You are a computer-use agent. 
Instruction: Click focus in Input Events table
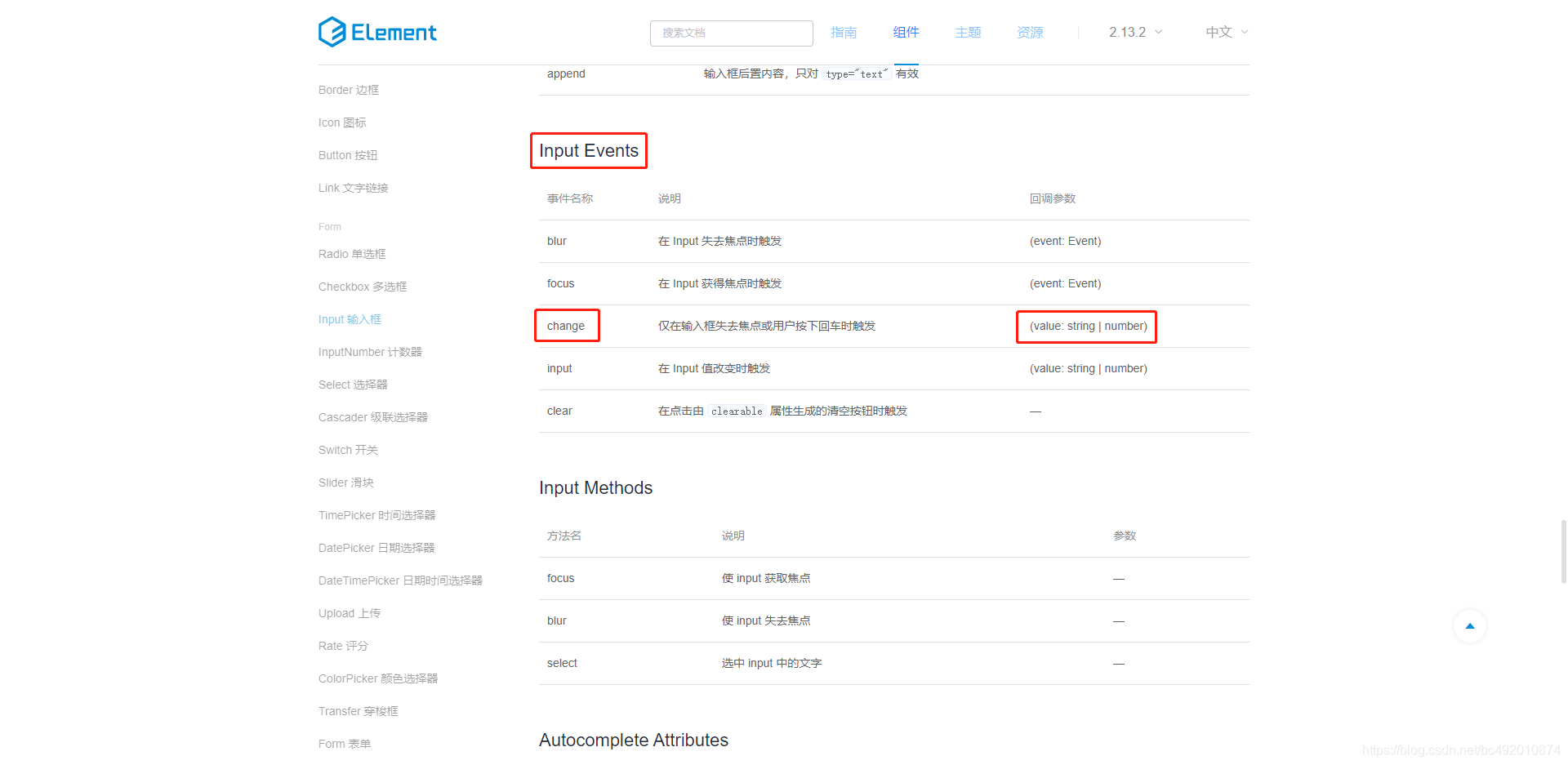coord(560,283)
